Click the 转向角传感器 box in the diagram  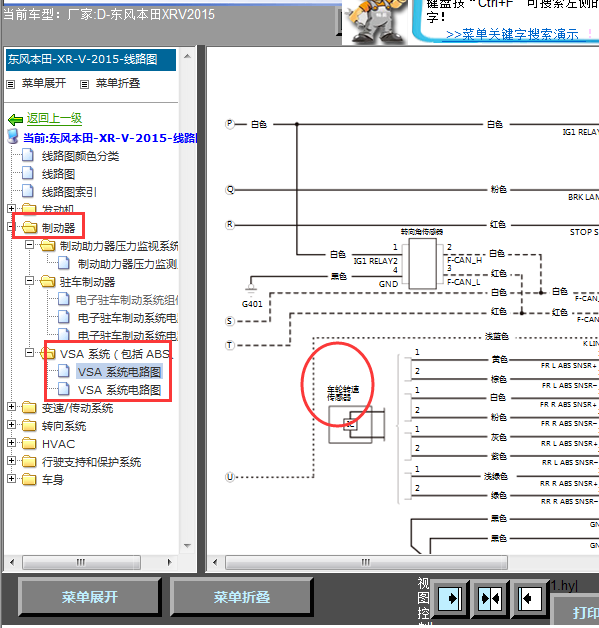click(422, 264)
